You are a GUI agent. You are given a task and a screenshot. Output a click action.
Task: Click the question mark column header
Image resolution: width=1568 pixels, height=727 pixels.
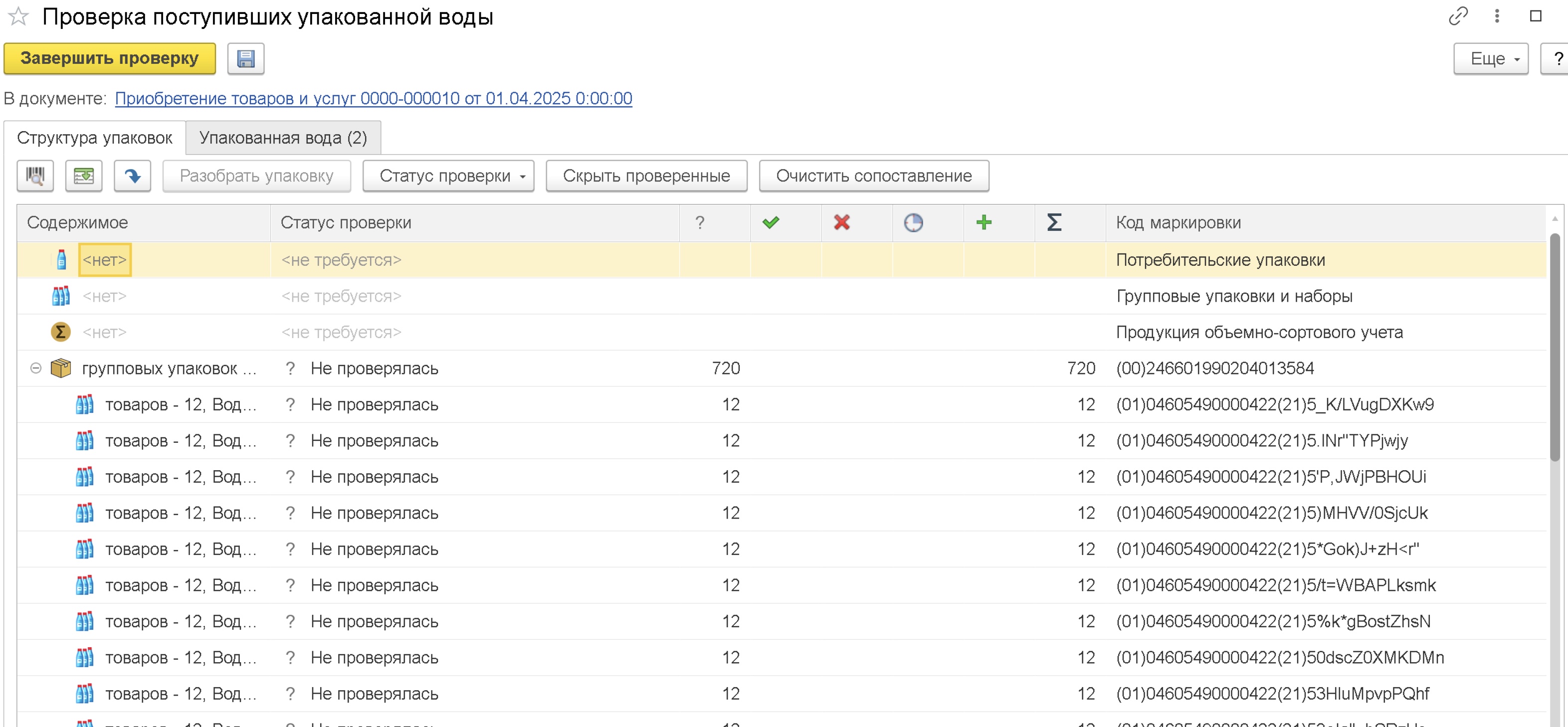click(x=700, y=223)
